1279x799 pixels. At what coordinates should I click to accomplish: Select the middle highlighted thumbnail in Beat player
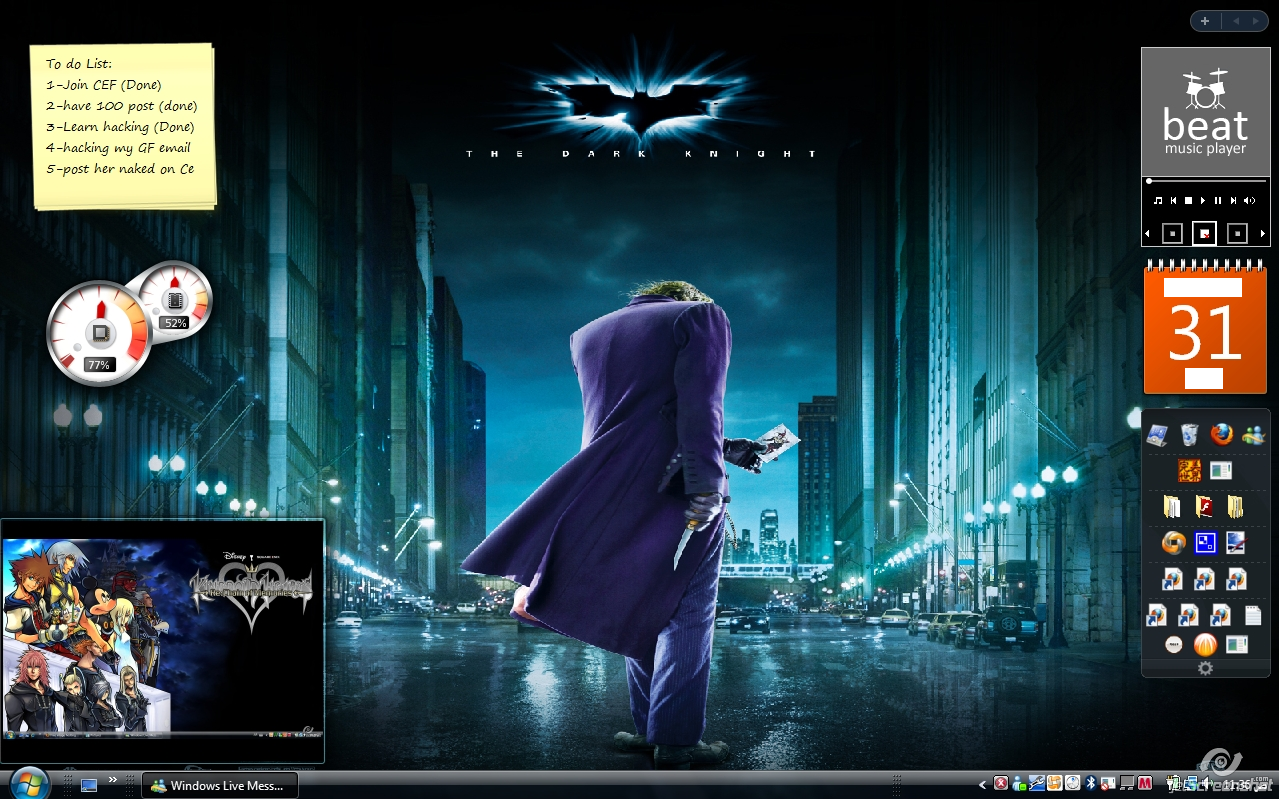point(1205,233)
